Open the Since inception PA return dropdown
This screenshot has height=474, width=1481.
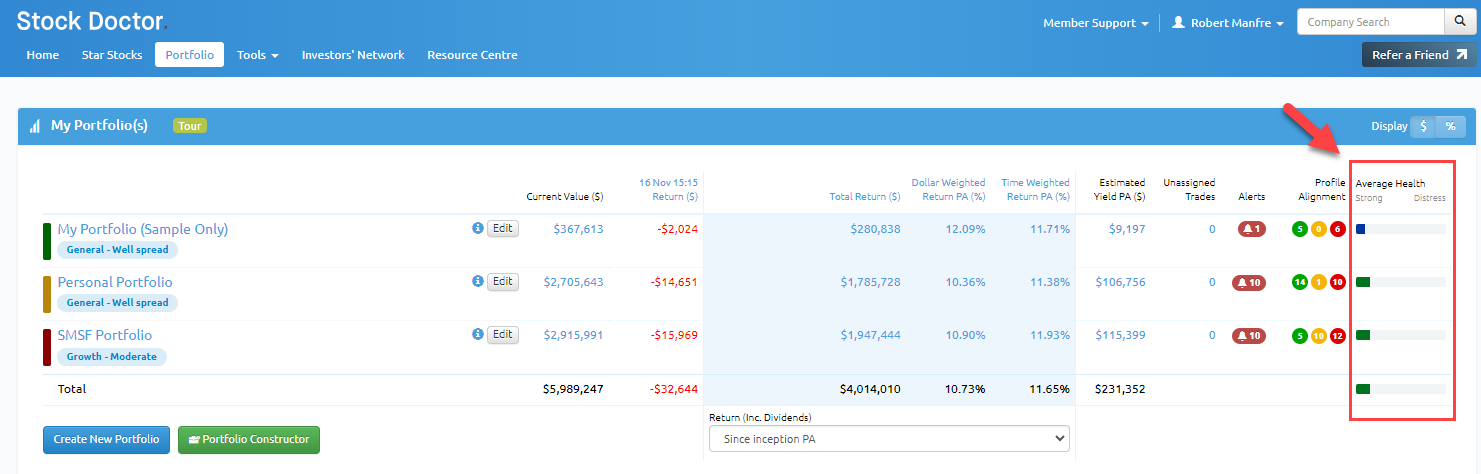(889, 439)
